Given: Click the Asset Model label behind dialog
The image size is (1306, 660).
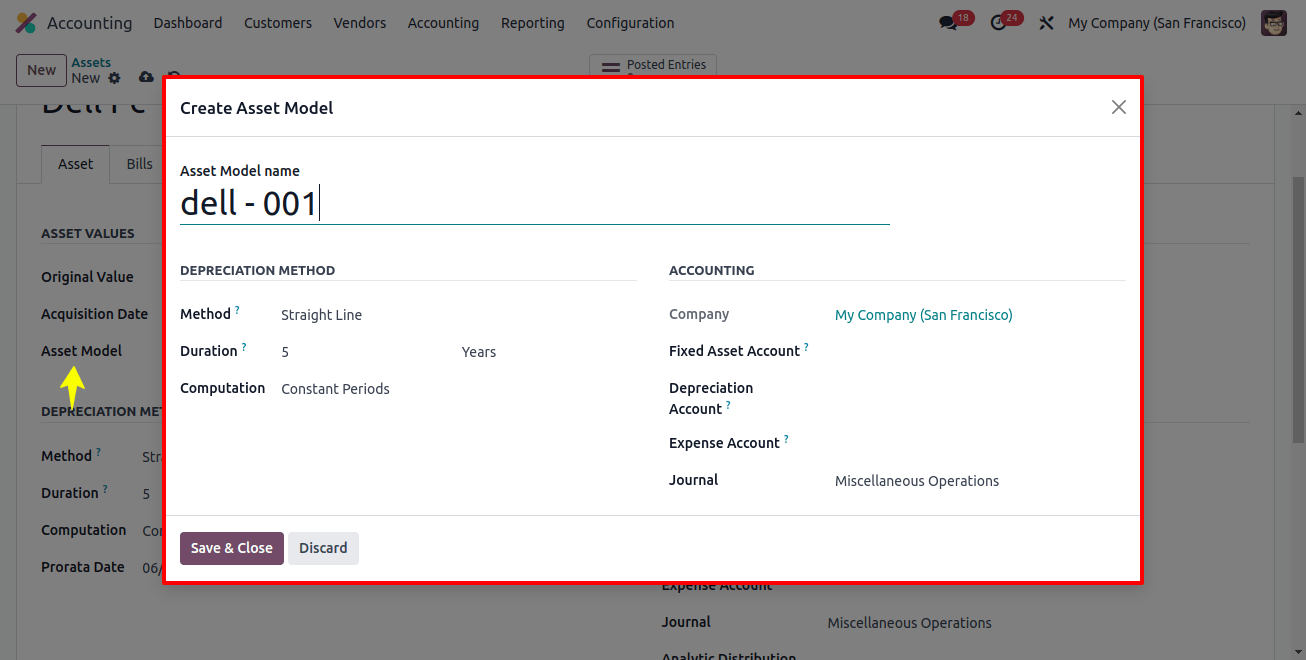Looking at the screenshot, I should point(82,351).
